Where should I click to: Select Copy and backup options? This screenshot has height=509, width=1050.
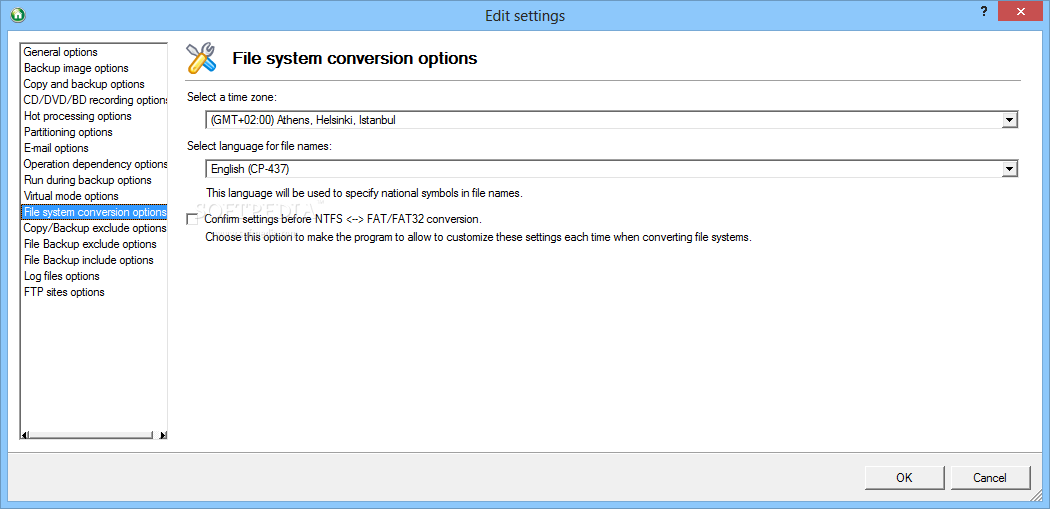click(x=94, y=84)
